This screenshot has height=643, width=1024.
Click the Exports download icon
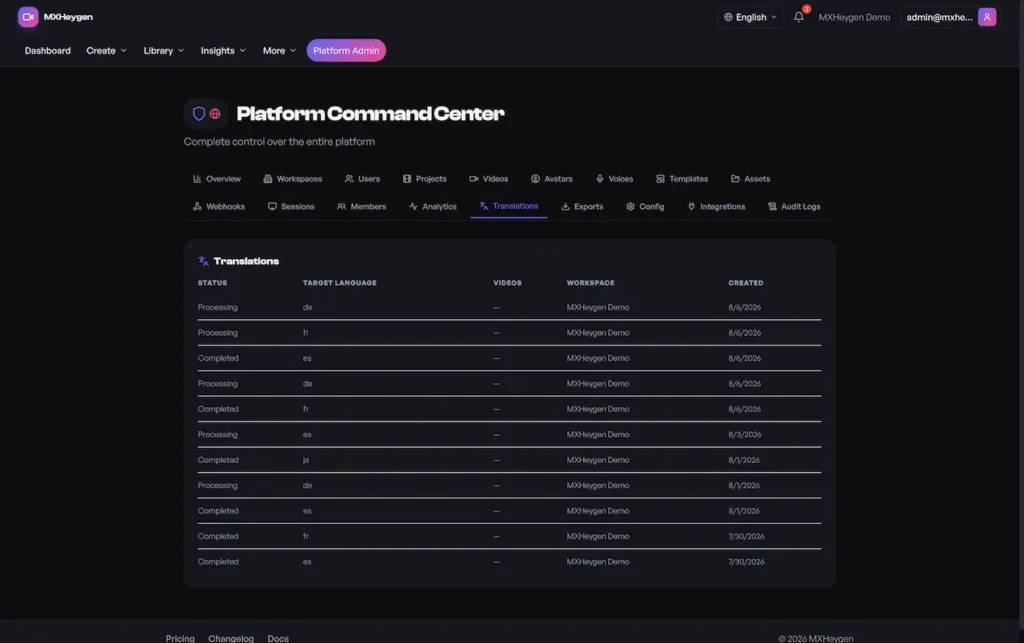click(x=566, y=206)
